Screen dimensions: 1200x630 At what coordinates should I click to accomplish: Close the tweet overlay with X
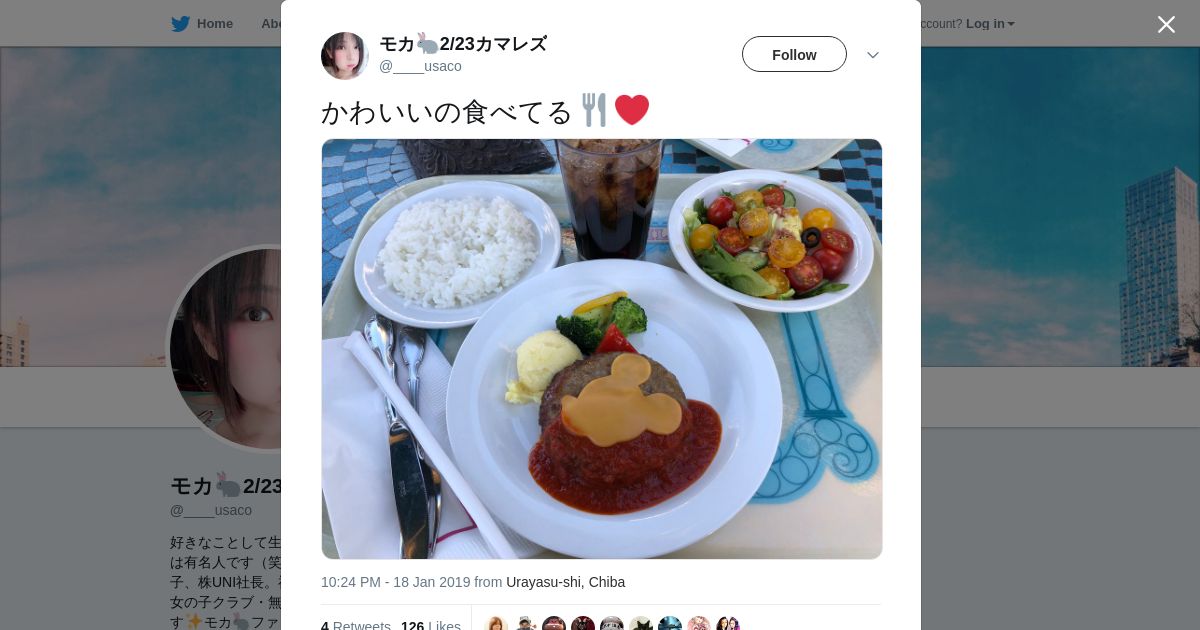point(1166,24)
